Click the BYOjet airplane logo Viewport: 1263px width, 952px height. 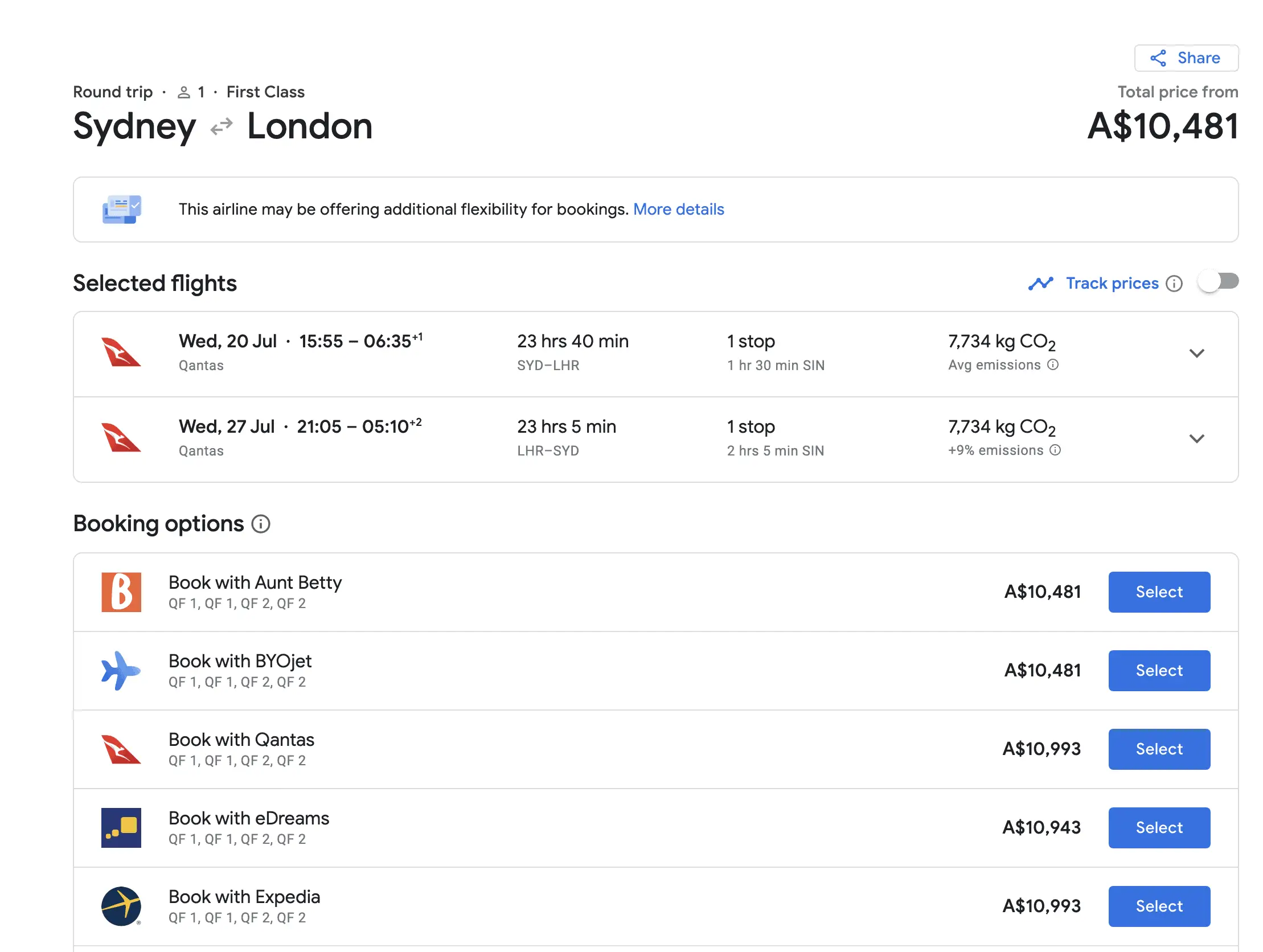121,671
